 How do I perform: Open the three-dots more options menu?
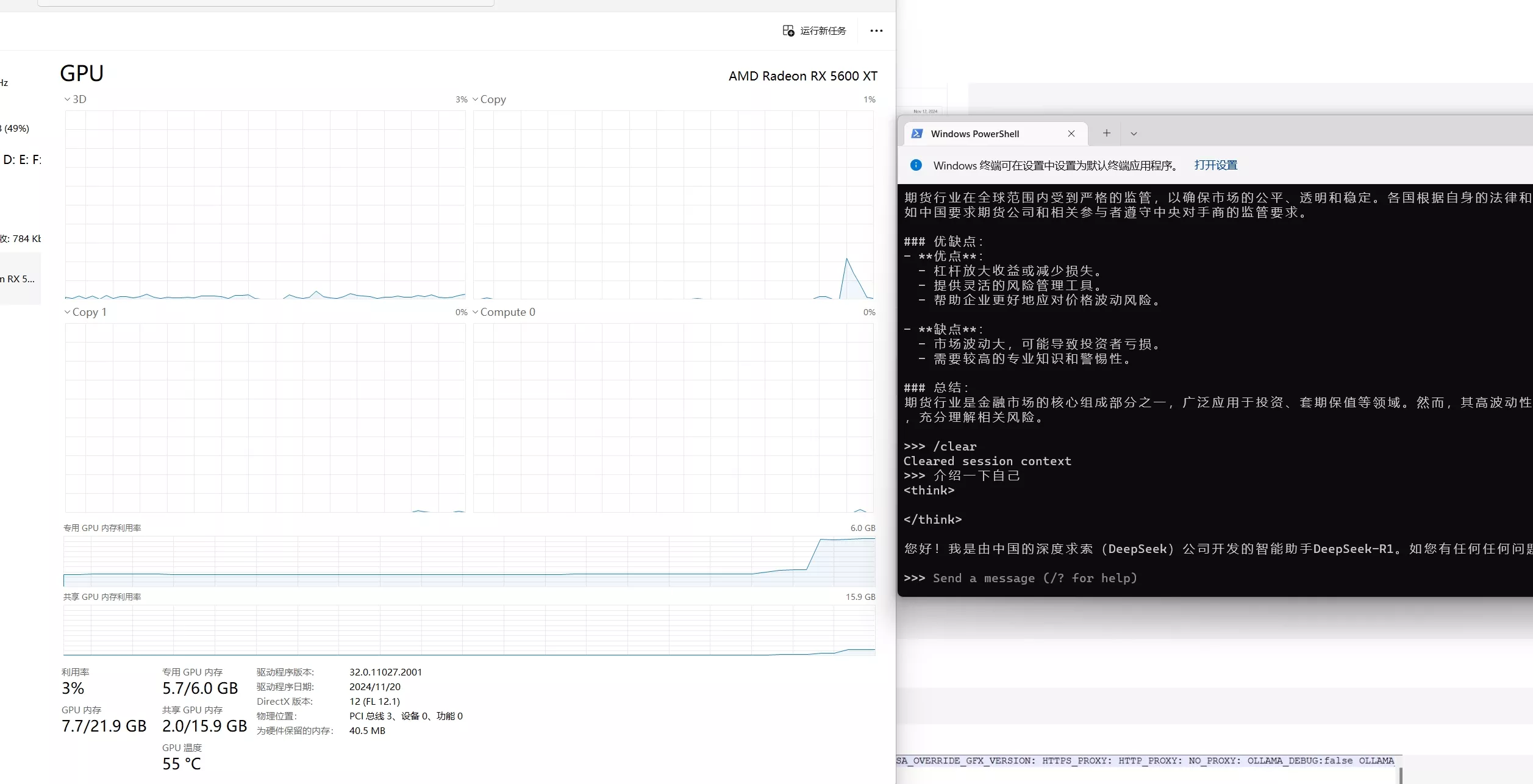[x=876, y=30]
